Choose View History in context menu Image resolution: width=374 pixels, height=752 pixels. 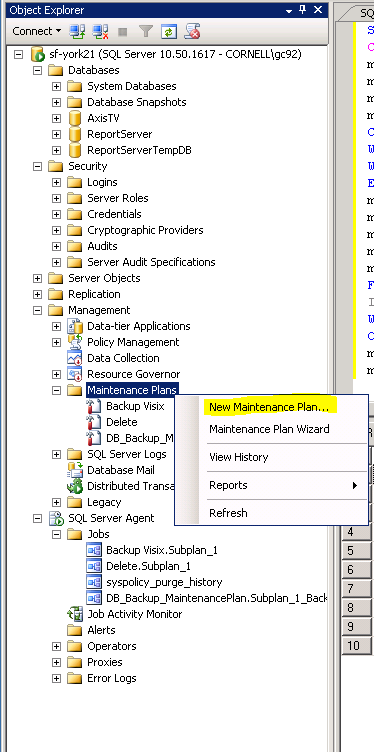[238, 457]
